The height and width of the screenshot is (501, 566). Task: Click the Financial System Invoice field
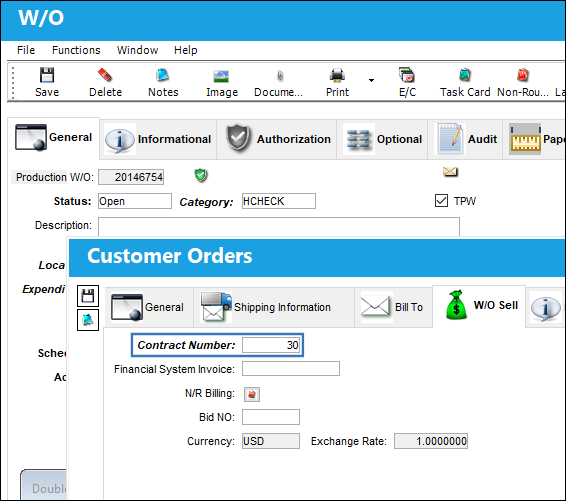[x=291, y=369]
